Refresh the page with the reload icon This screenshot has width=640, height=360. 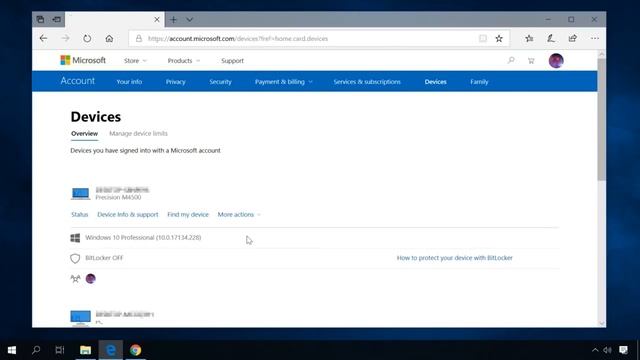87,38
